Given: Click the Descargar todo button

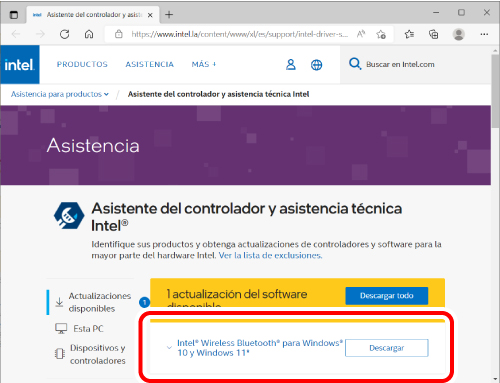Looking at the screenshot, I should tap(387, 296).
